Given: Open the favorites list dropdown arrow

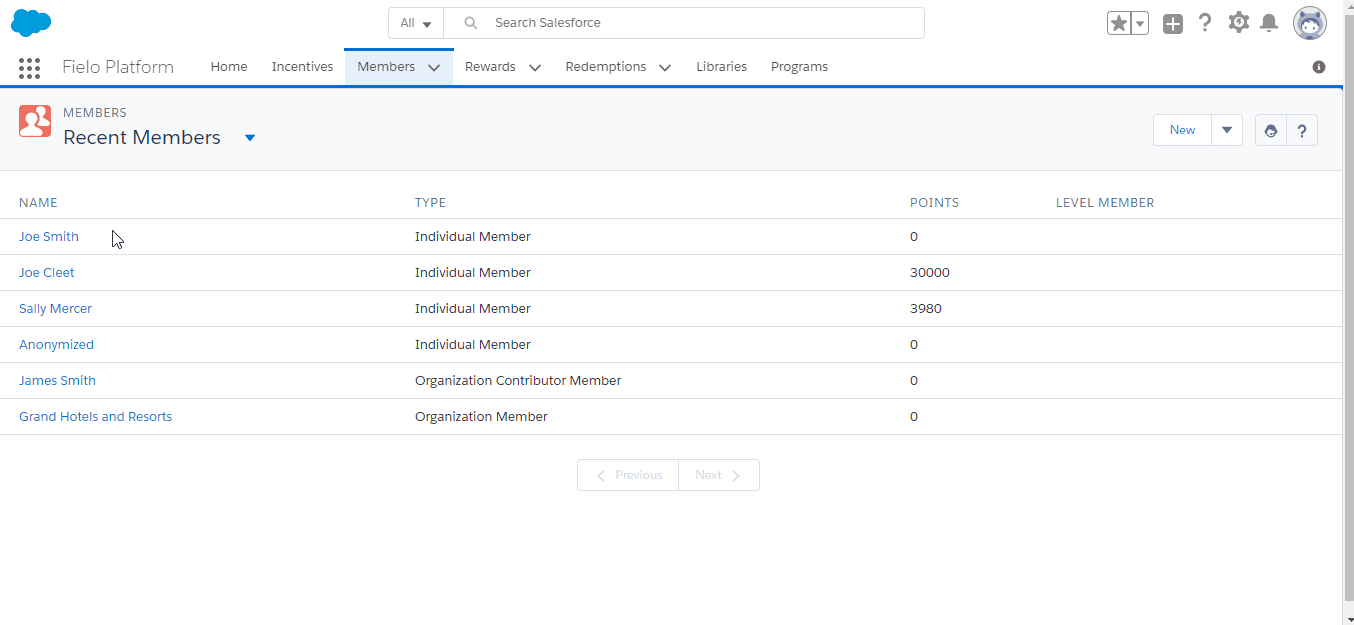Looking at the screenshot, I should 1139,23.
